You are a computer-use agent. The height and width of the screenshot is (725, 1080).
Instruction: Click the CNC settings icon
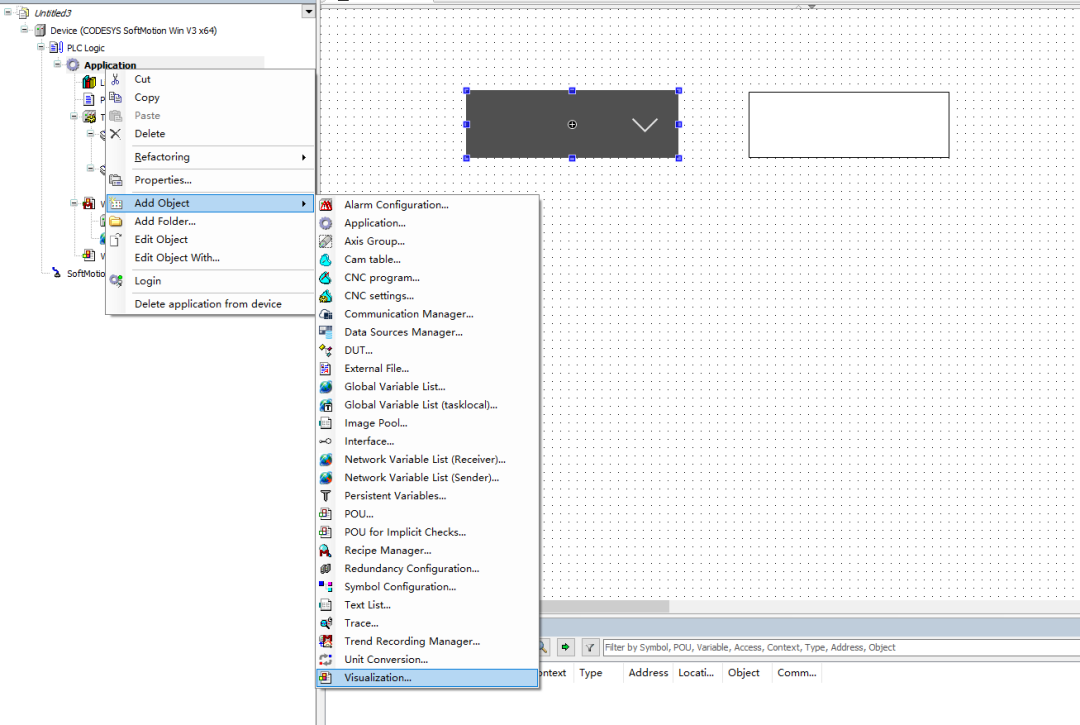pos(326,296)
